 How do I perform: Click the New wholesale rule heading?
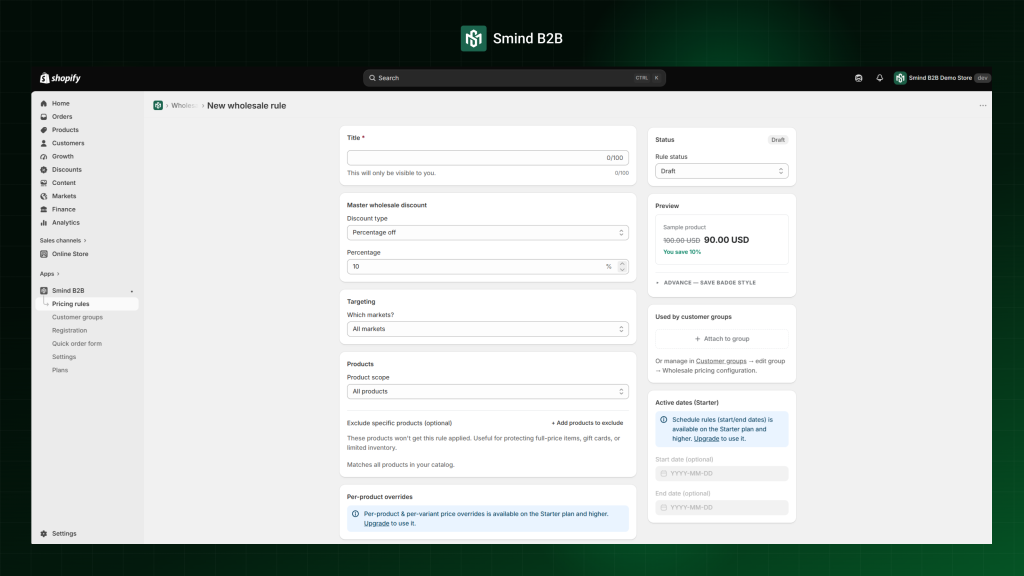coord(246,106)
